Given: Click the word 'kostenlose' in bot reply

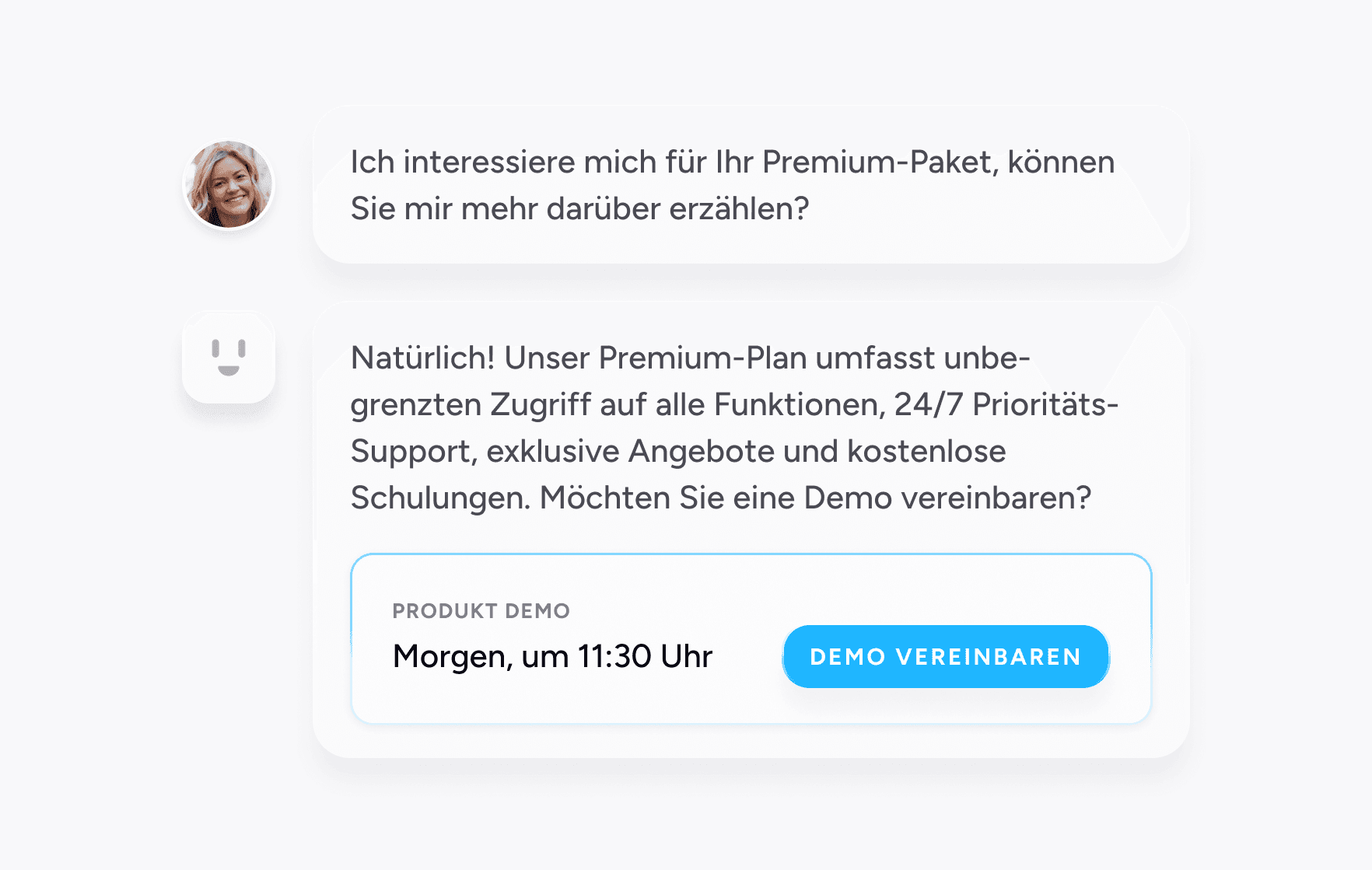Looking at the screenshot, I should (x=926, y=452).
